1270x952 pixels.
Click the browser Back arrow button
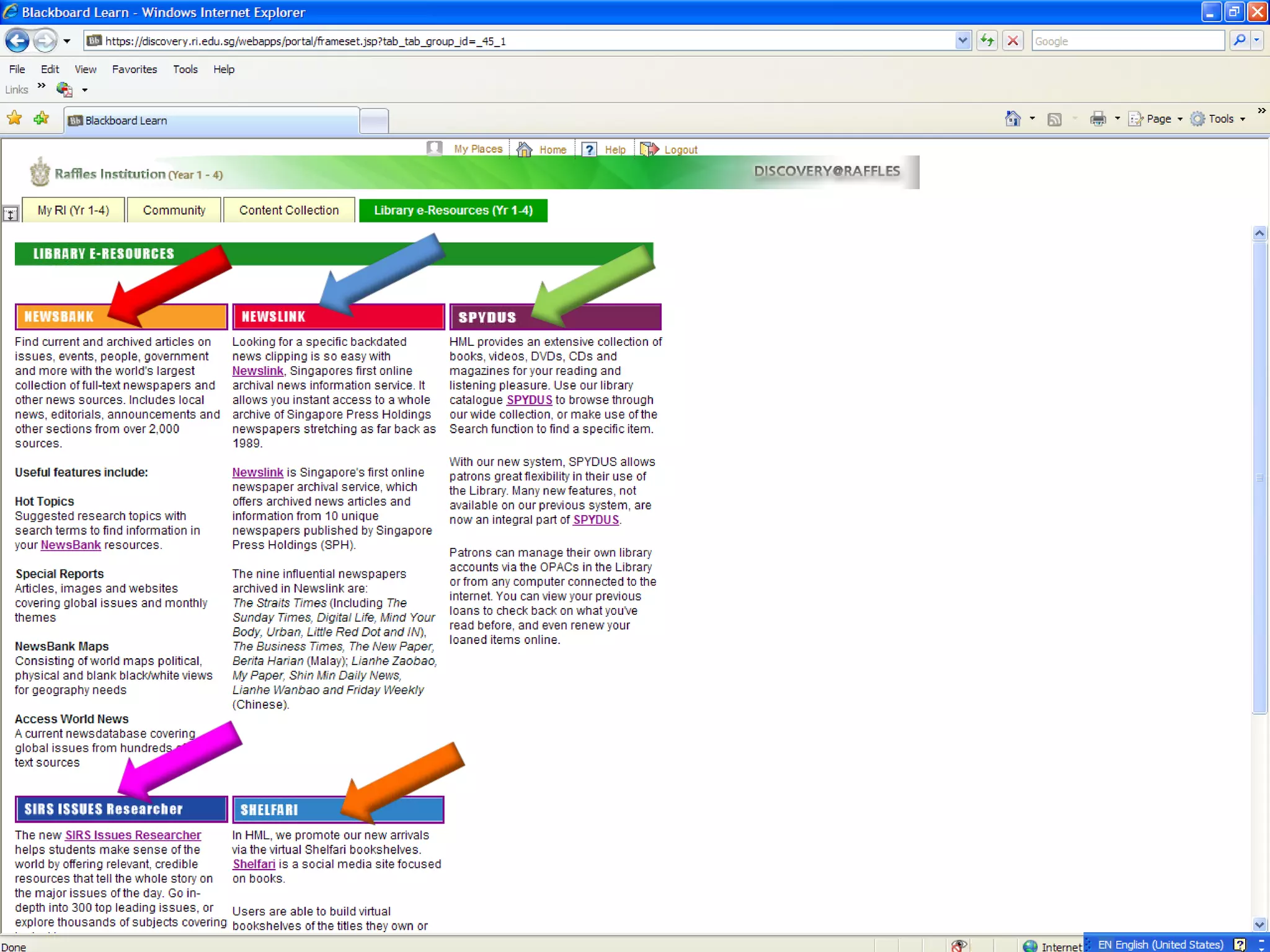pos(17,41)
